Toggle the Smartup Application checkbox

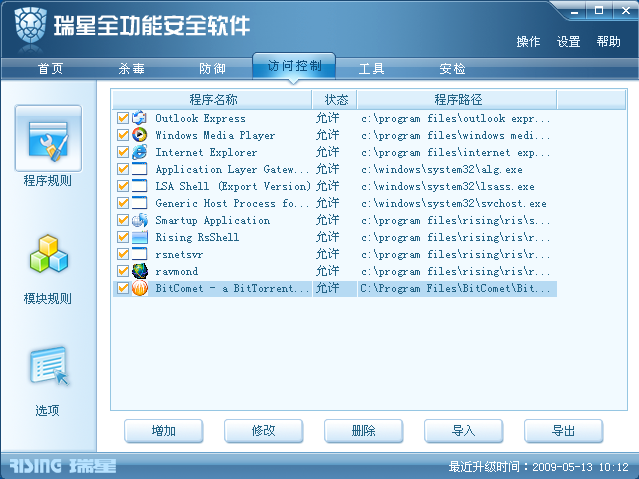123,220
